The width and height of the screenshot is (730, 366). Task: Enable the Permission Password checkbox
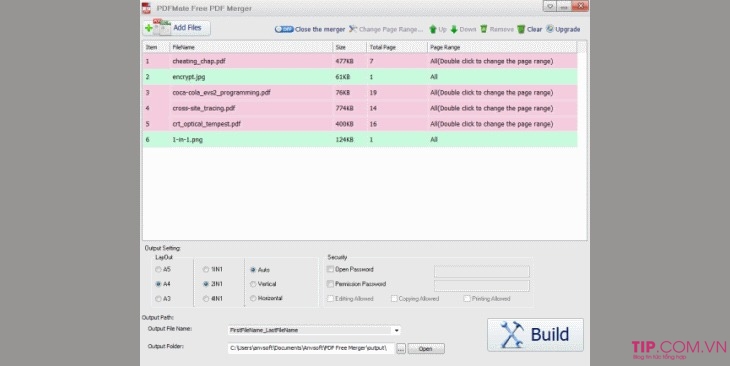pos(330,284)
